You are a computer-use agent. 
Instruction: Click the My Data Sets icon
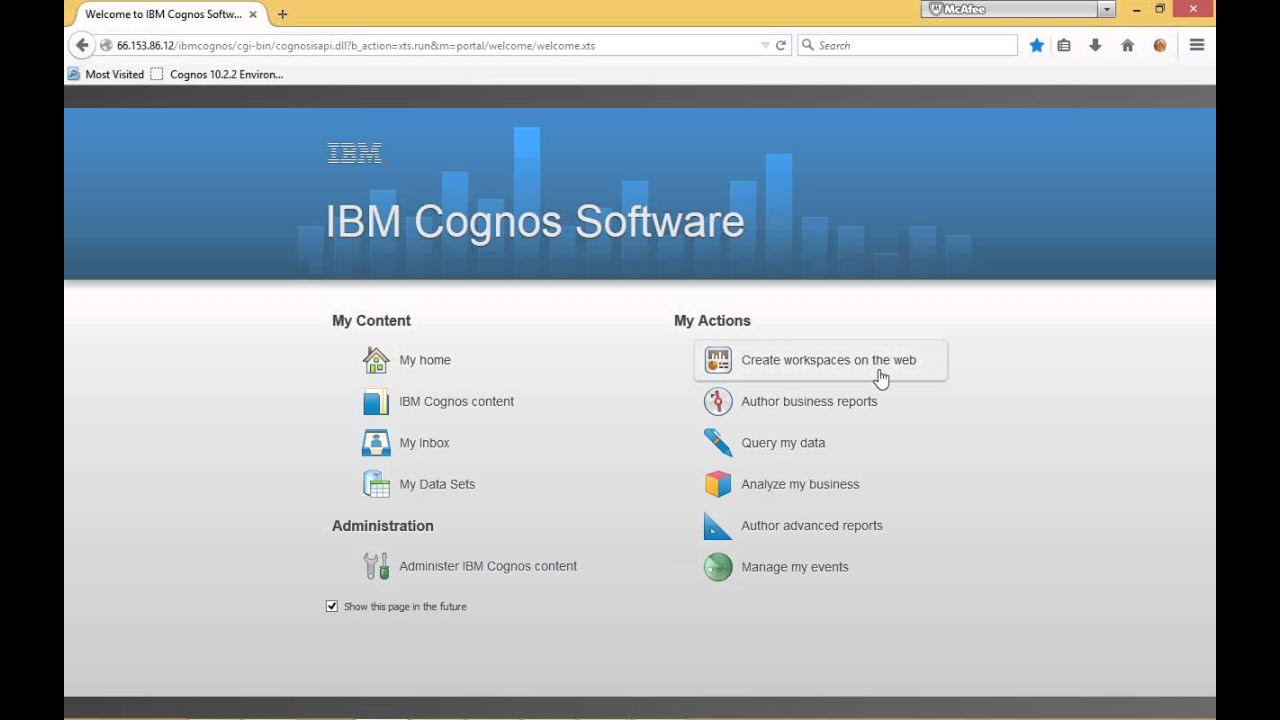376,484
